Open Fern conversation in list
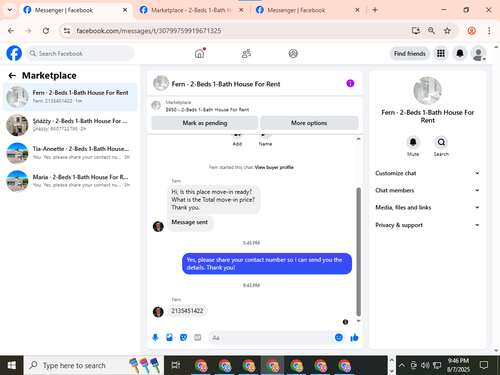The height and width of the screenshot is (375, 500). (70, 97)
